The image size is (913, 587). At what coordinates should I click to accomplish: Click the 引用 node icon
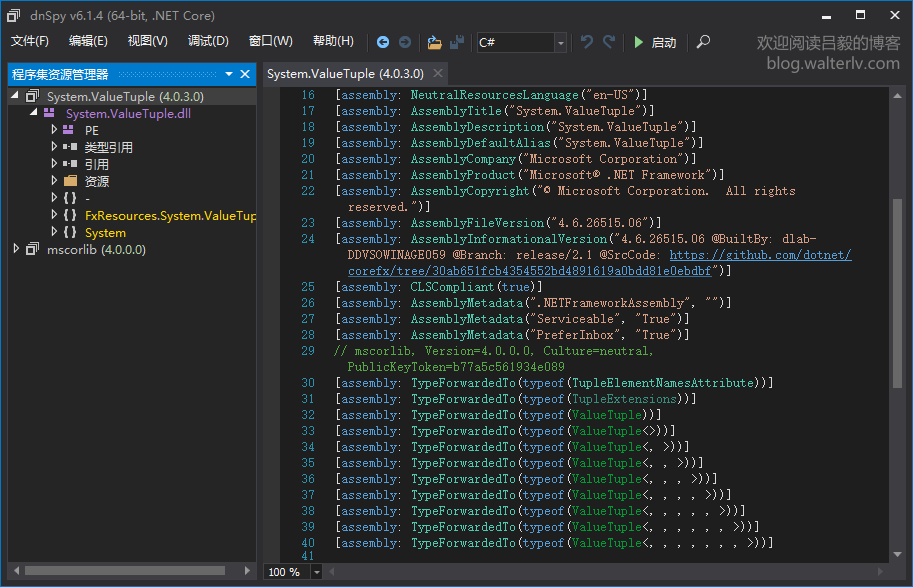(x=70, y=164)
